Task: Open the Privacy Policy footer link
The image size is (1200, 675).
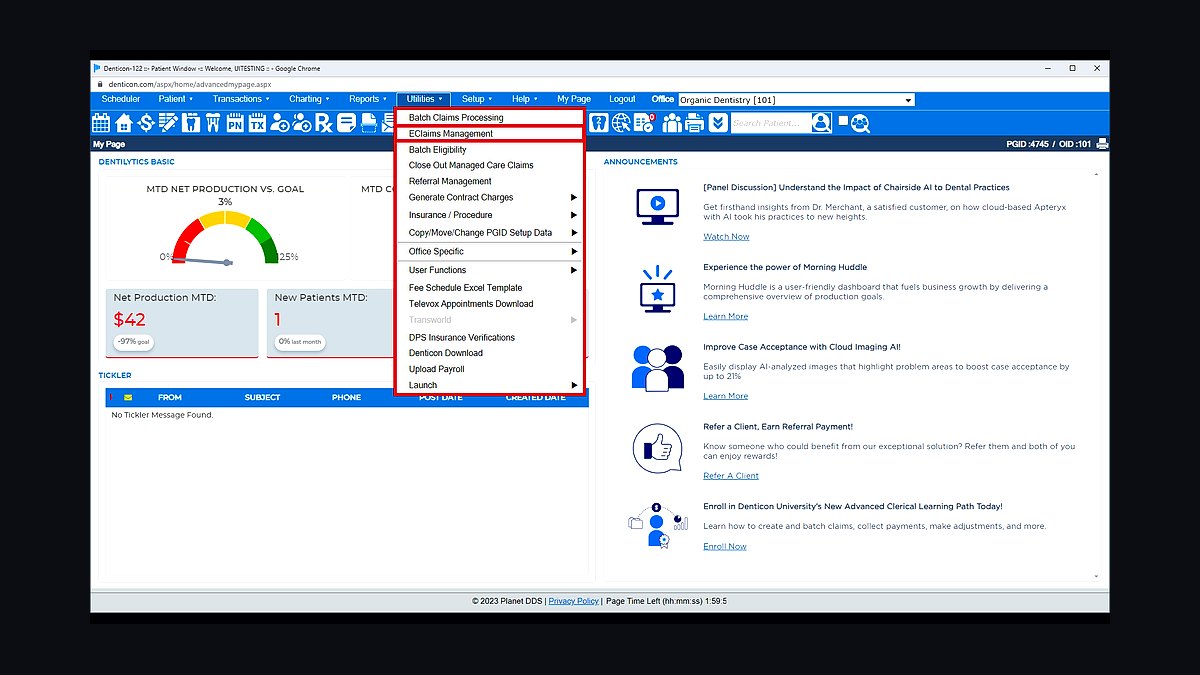Action: 574,601
